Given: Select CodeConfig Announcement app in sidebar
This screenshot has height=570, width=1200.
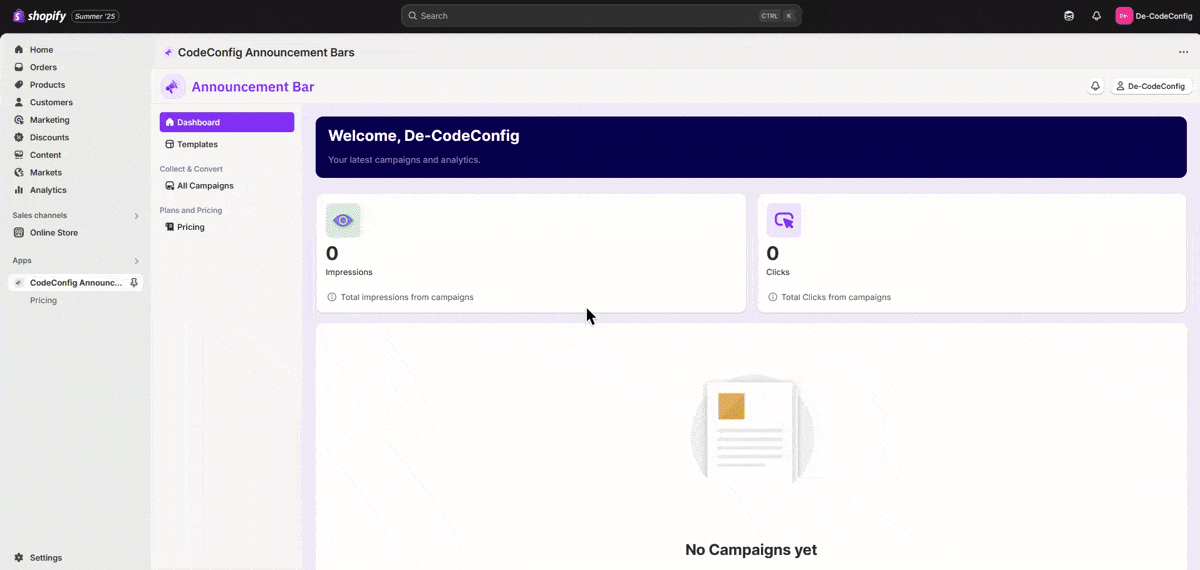Looking at the screenshot, I should click(76, 283).
